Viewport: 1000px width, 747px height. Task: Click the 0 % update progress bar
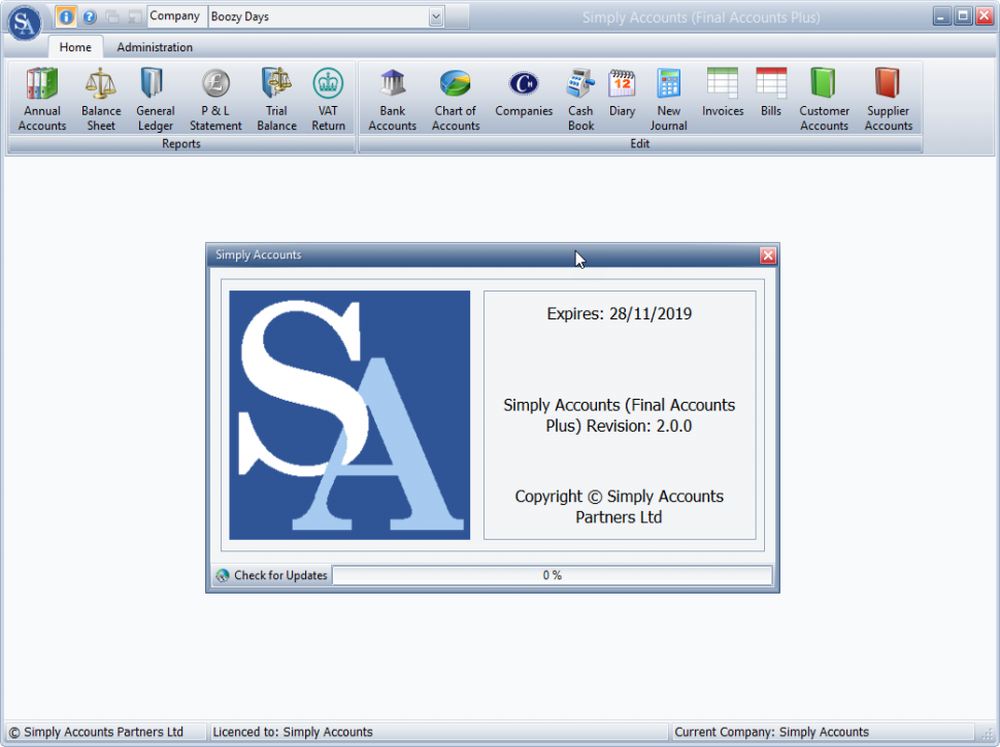coord(552,575)
